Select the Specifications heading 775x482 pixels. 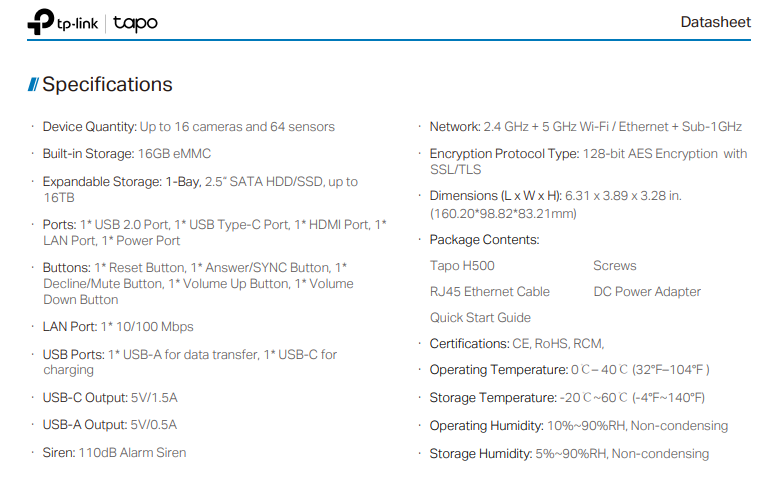point(107,85)
